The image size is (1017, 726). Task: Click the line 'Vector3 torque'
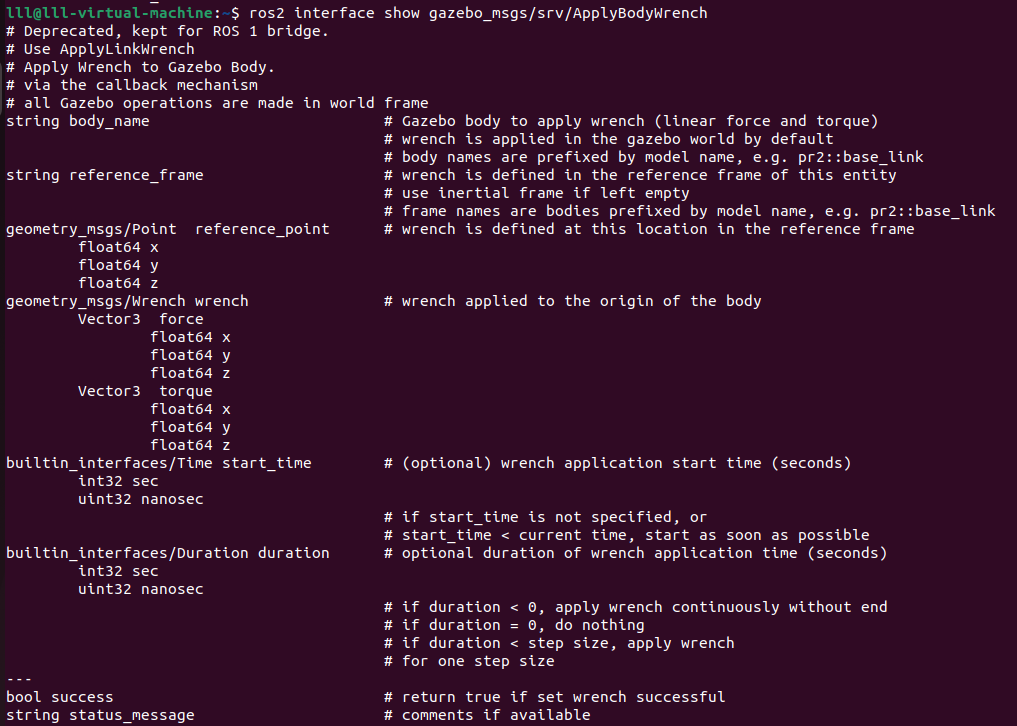click(x=145, y=391)
